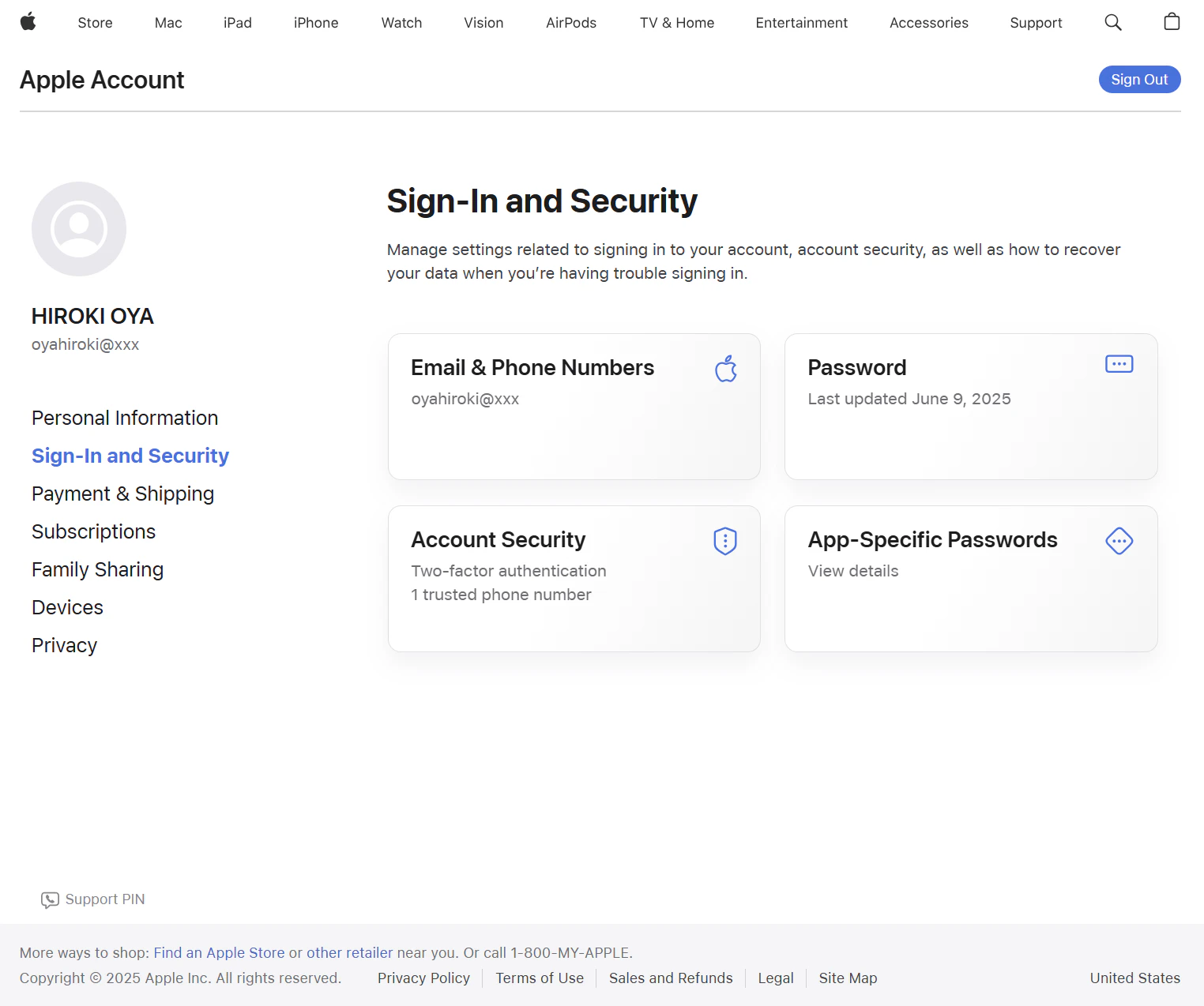Click the Sign Out button
This screenshot has width=1204, height=1006.
pyautogui.click(x=1140, y=79)
